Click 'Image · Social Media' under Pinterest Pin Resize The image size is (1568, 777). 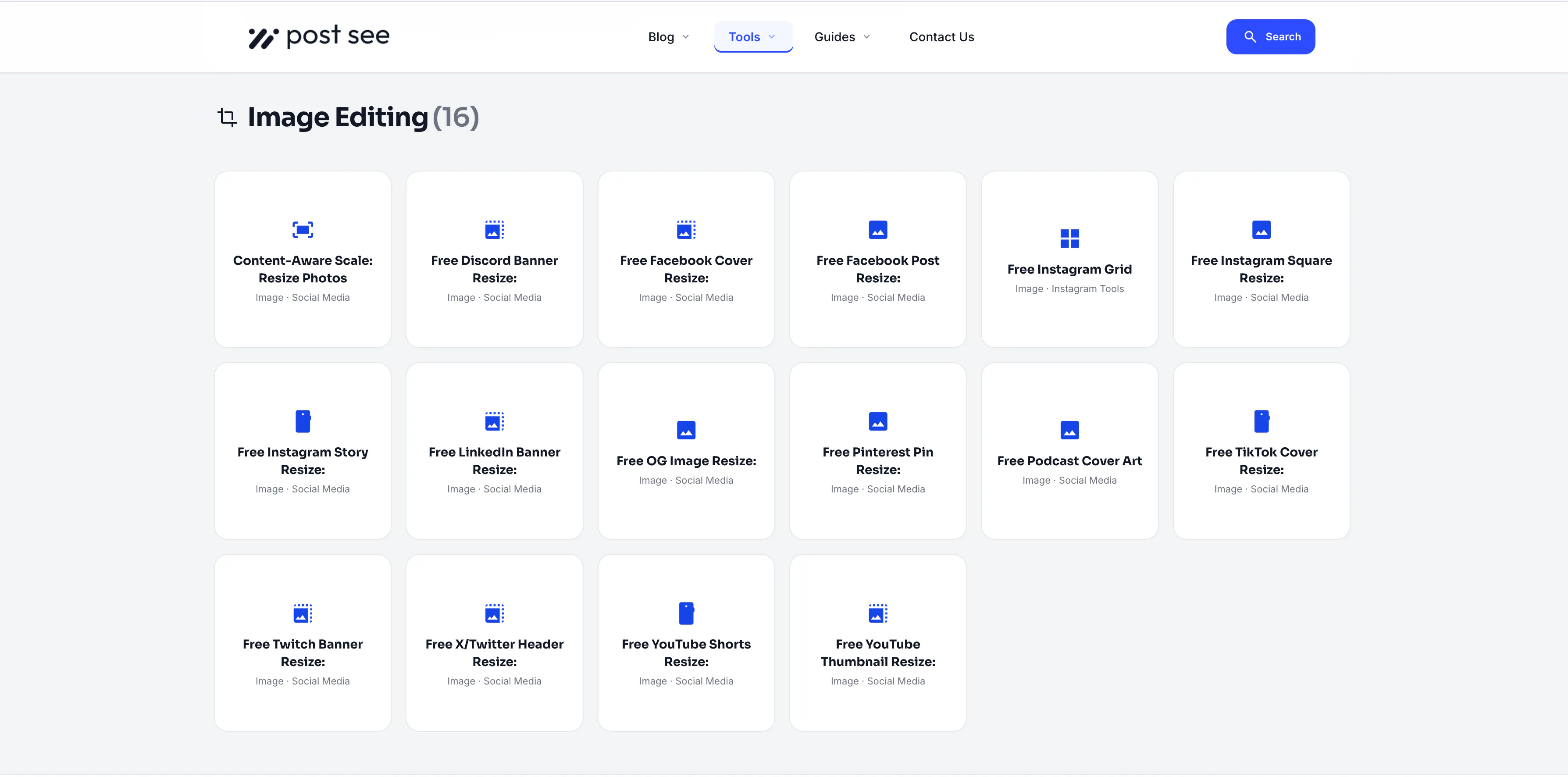point(878,489)
